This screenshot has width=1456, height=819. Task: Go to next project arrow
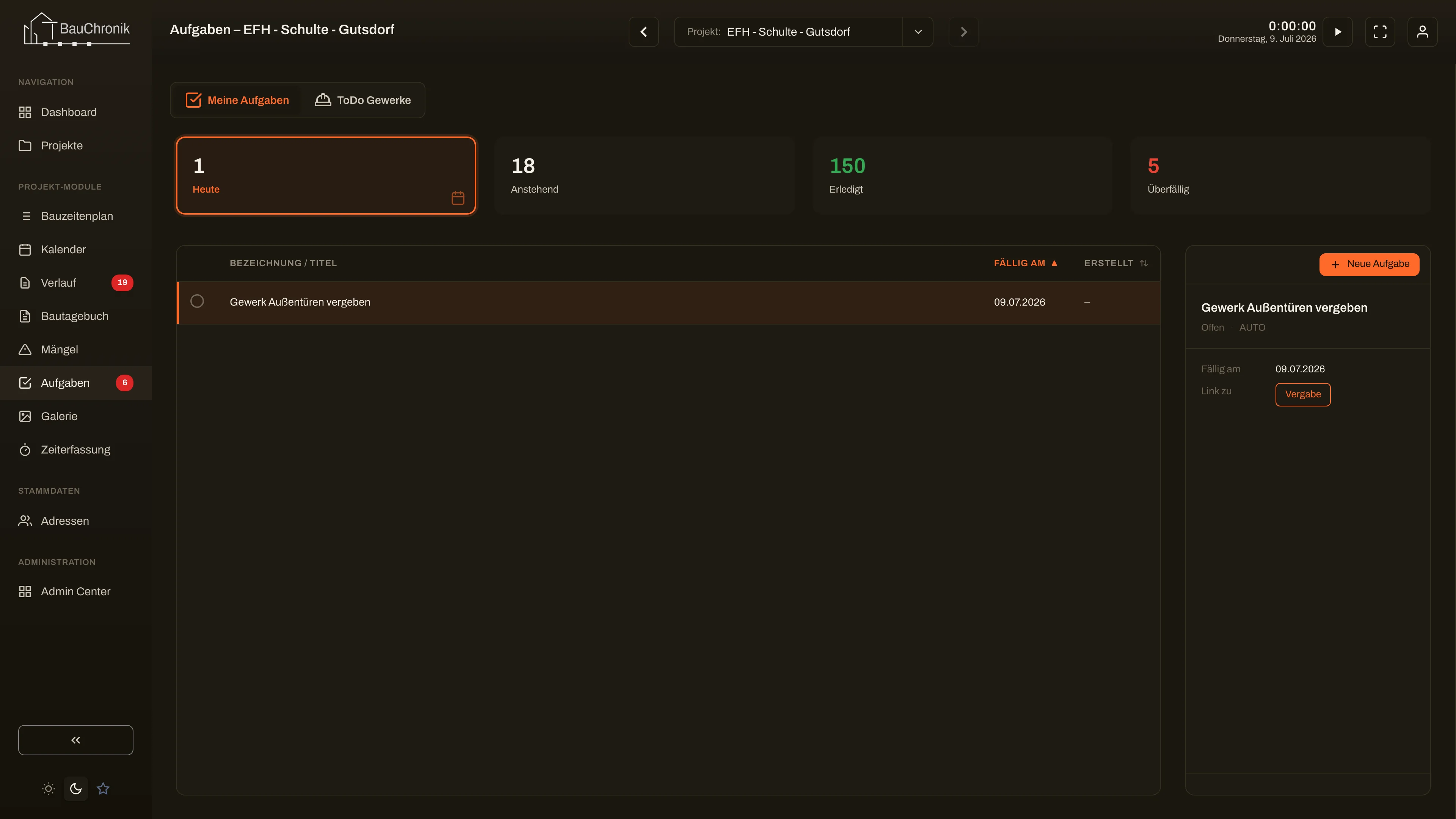pyautogui.click(x=964, y=31)
